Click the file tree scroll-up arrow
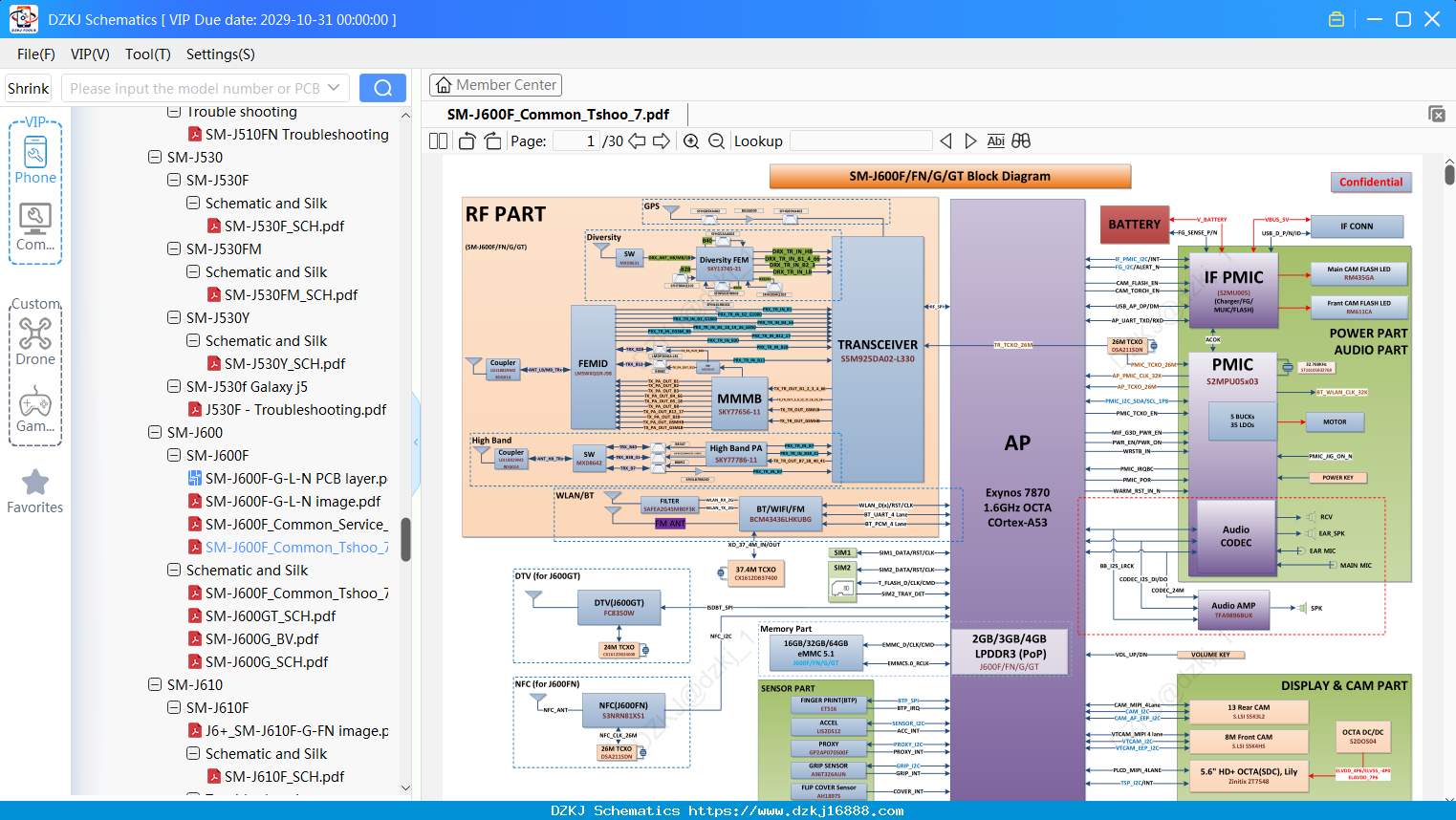This screenshot has height=820, width=1456. click(405, 115)
